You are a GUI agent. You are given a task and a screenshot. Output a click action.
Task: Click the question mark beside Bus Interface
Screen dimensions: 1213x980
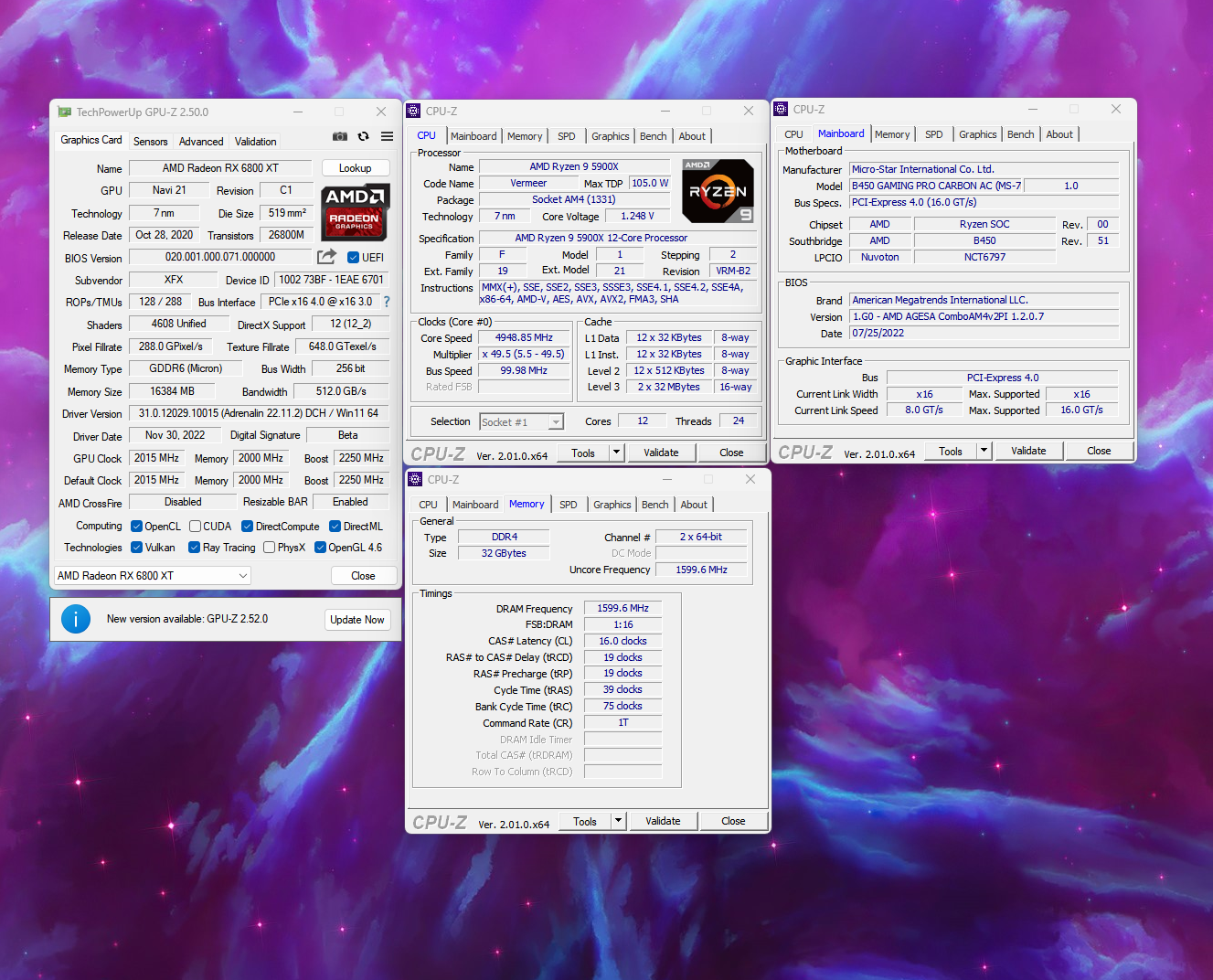[387, 302]
